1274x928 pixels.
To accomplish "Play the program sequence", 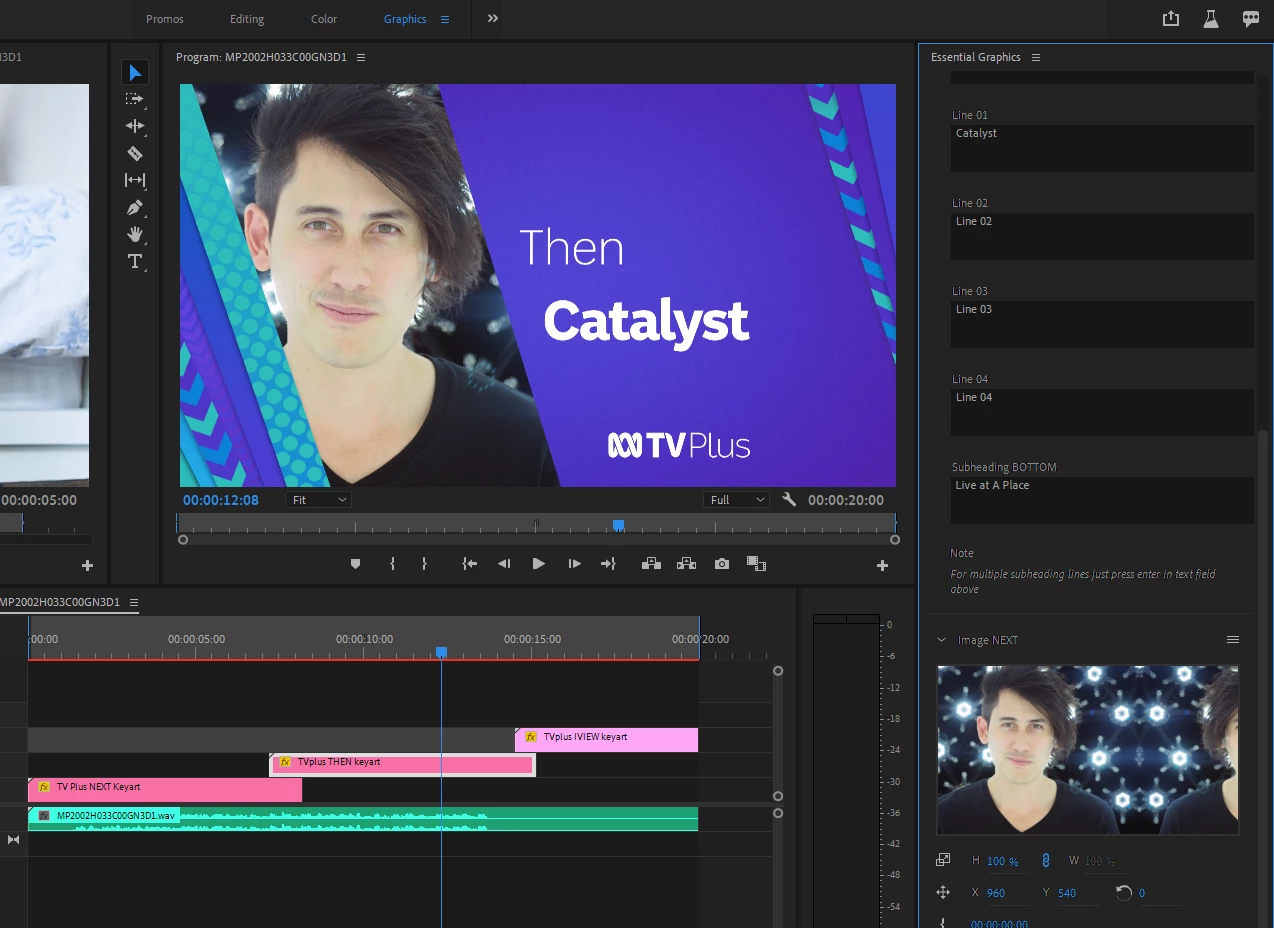I will click(538, 564).
